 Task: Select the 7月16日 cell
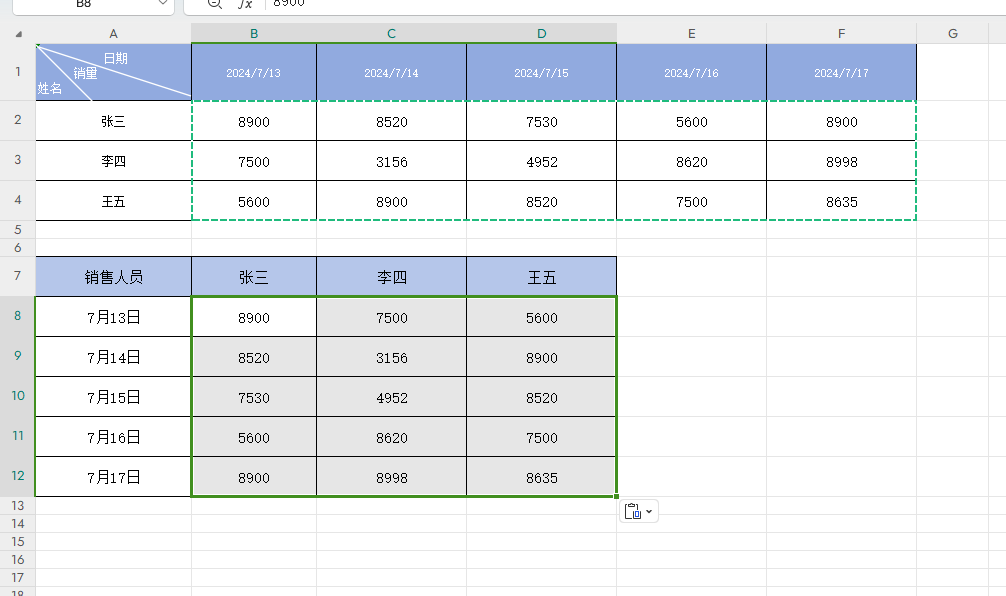pyautogui.click(x=114, y=437)
